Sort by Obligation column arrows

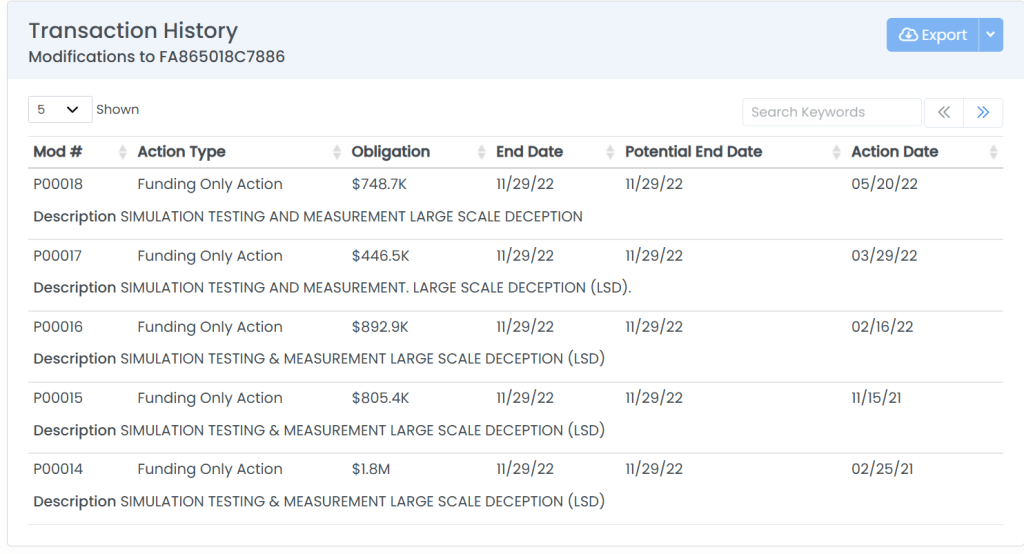click(482, 152)
